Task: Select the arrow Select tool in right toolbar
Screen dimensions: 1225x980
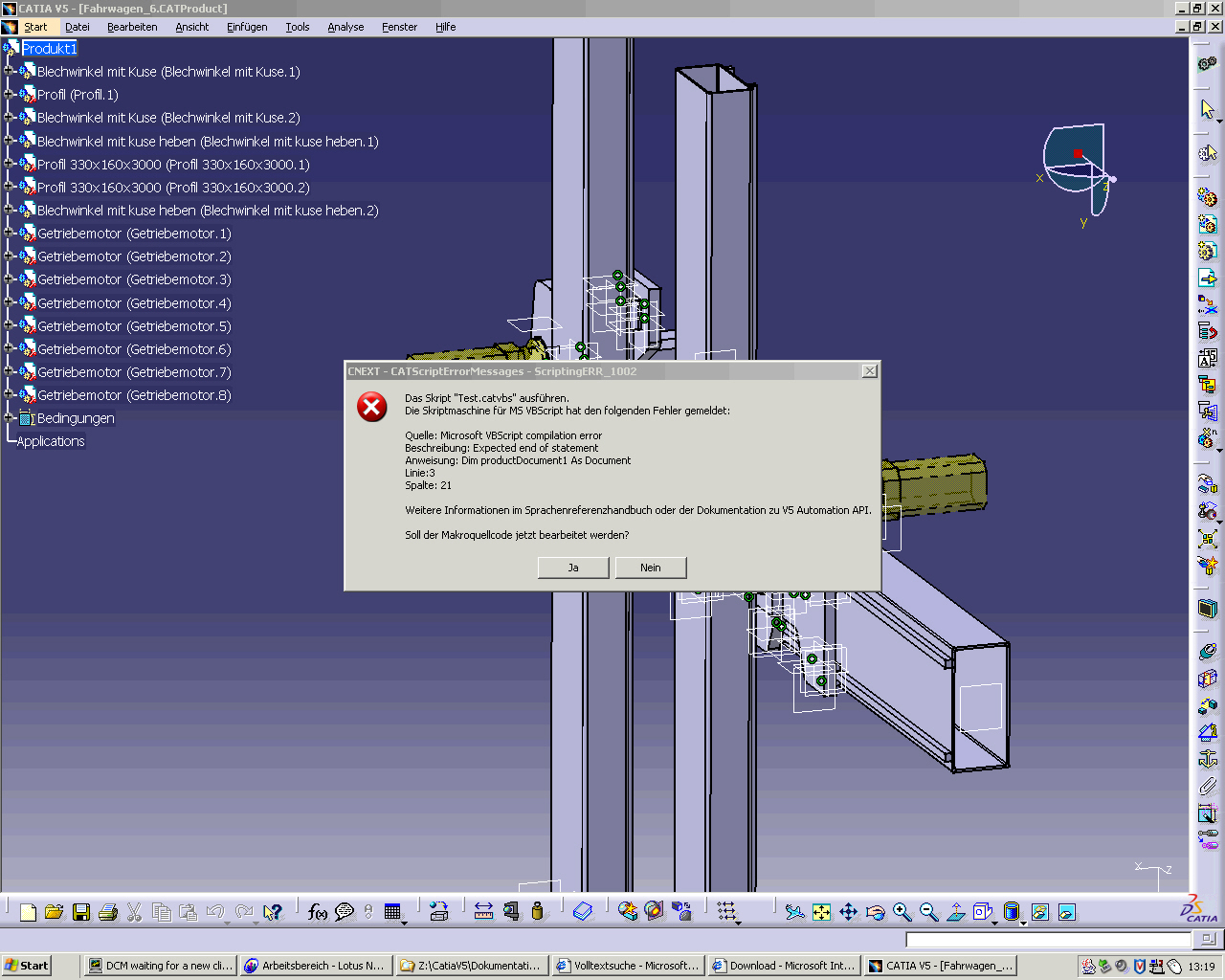Action: coord(1208,109)
